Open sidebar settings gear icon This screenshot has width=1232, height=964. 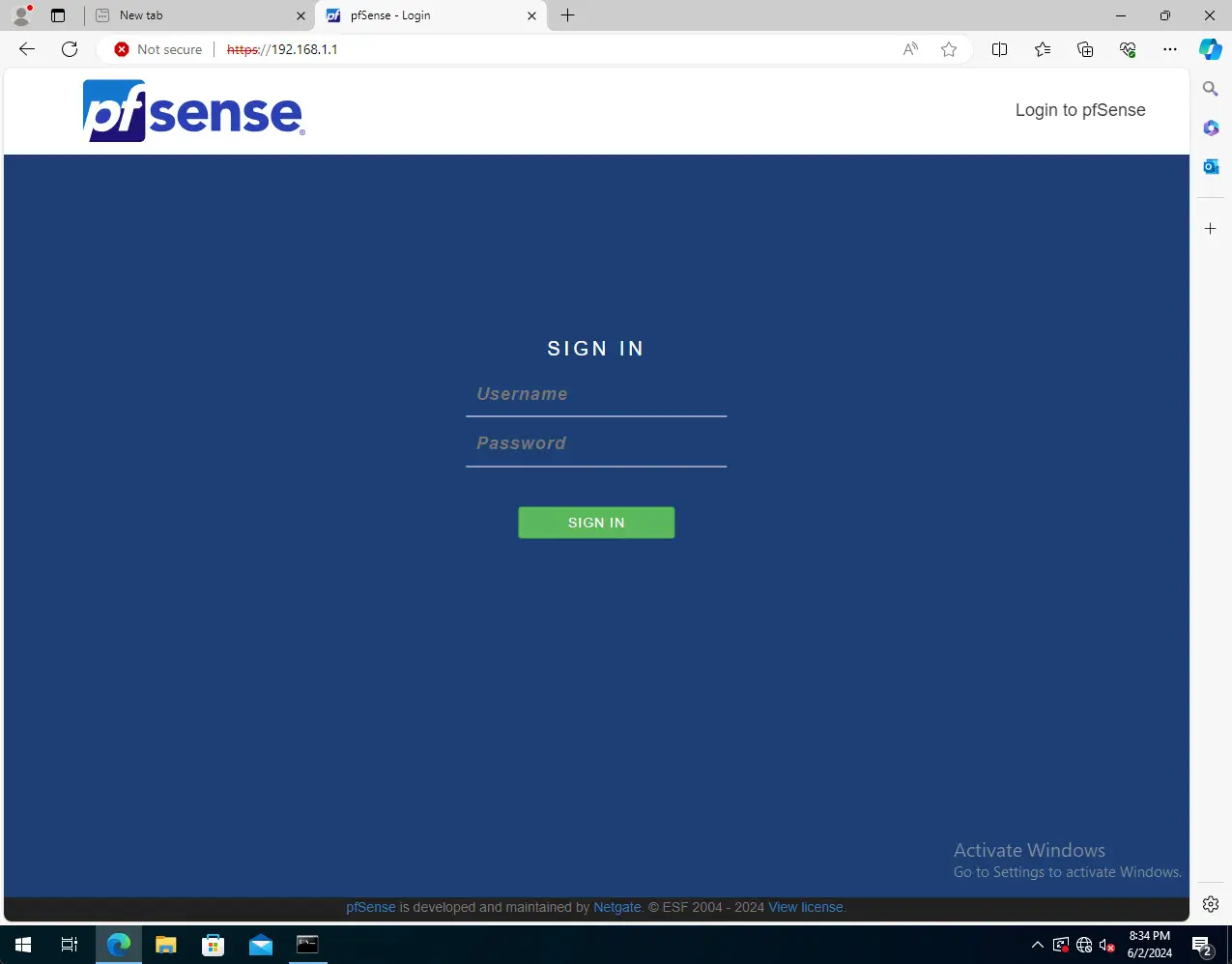coord(1211,904)
